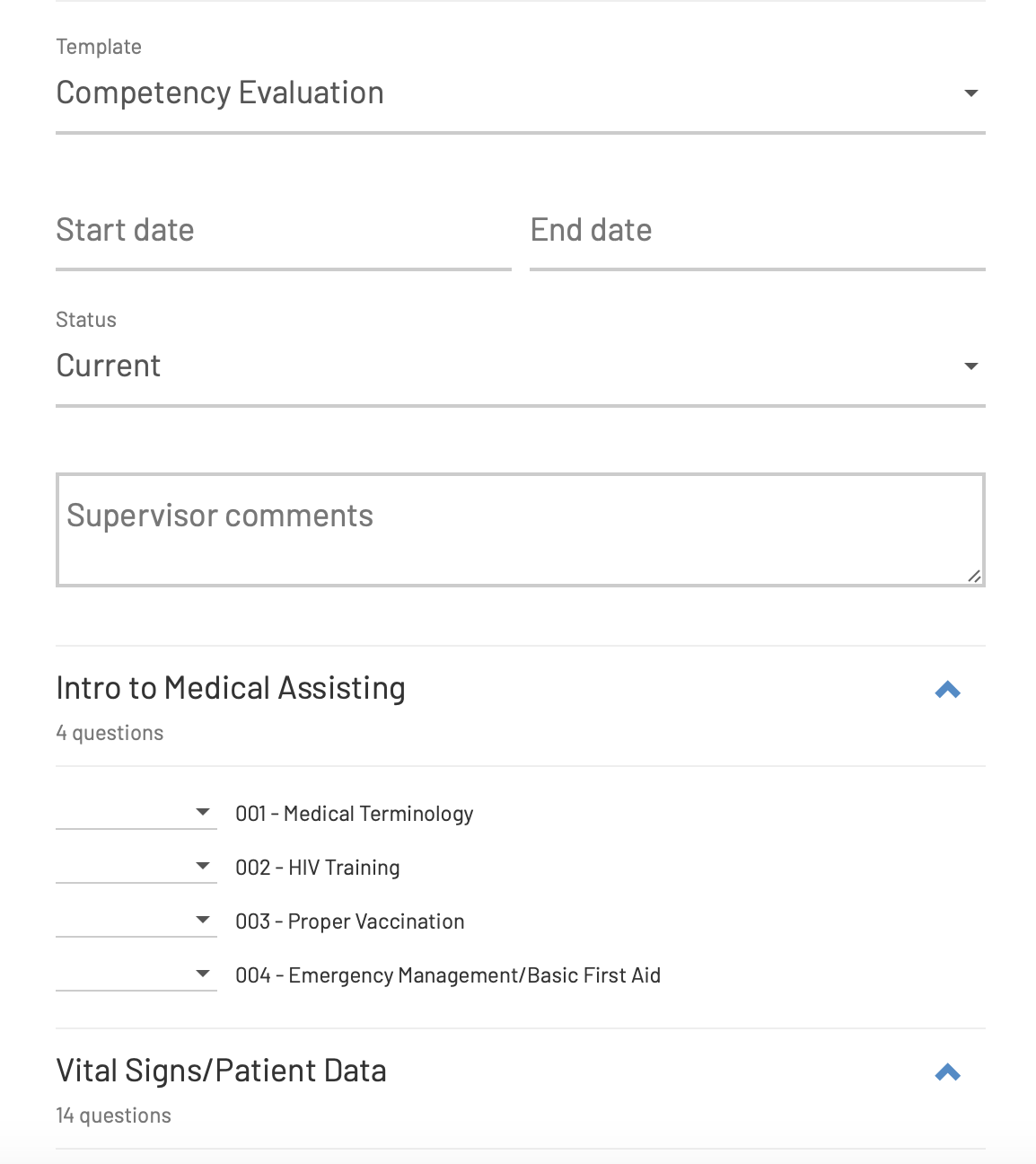Image resolution: width=1036 pixels, height=1164 pixels.
Task: Click the Current status value
Action: pyautogui.click(x=109, y=366)
